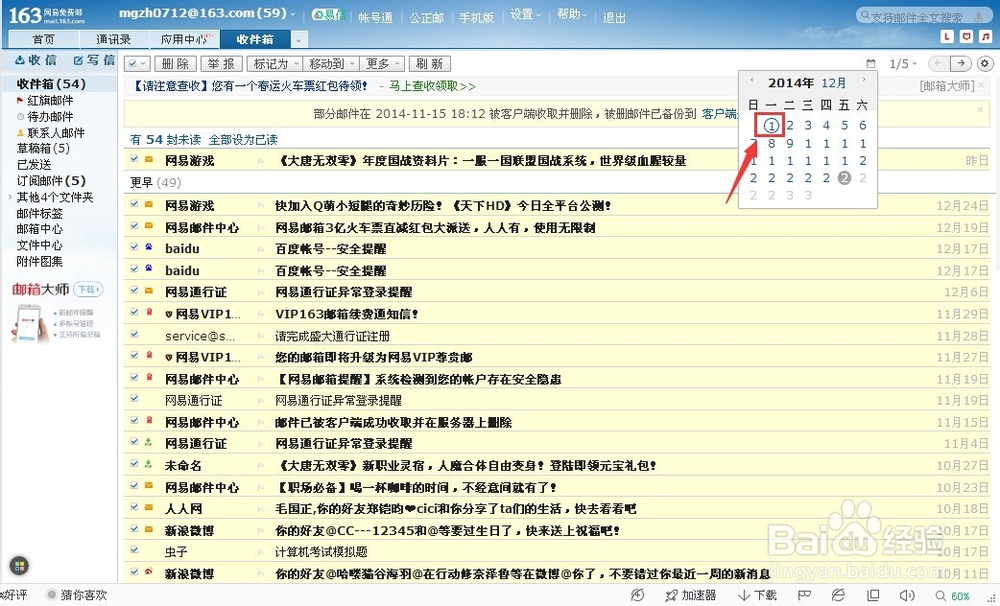Image resolution: width=1000 pixels, height=606 pixels.
Task: Click the mail search input field
Action: pyautogui.click(x=920, y=14)
